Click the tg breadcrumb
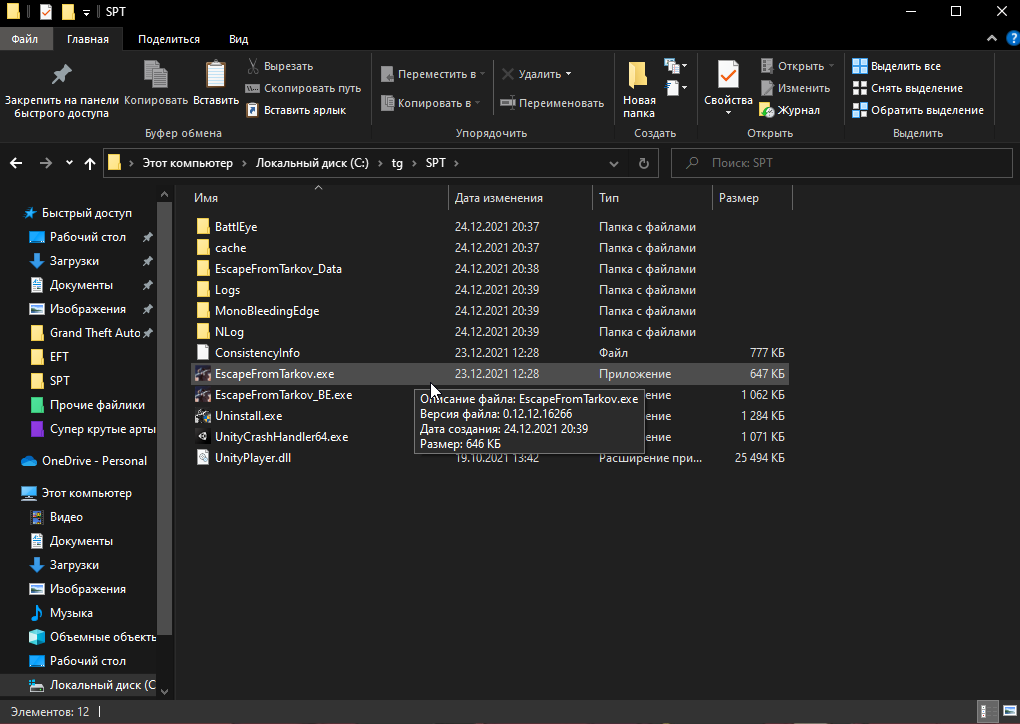 (x=397, y=163)
